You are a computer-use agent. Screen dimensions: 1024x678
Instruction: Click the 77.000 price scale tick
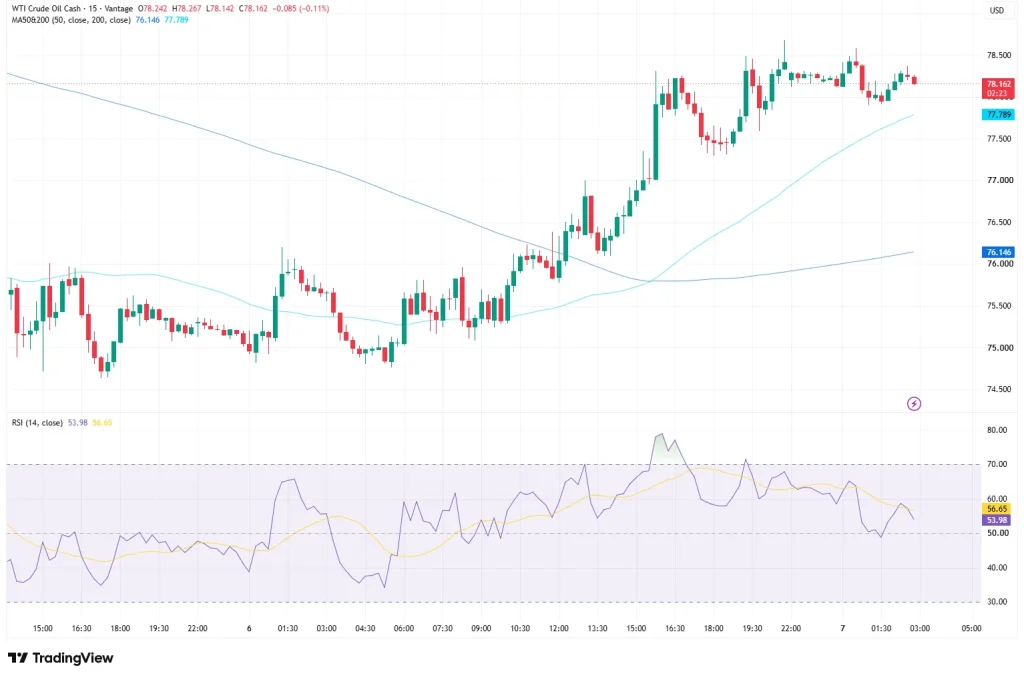click(x=1000, y=180)
